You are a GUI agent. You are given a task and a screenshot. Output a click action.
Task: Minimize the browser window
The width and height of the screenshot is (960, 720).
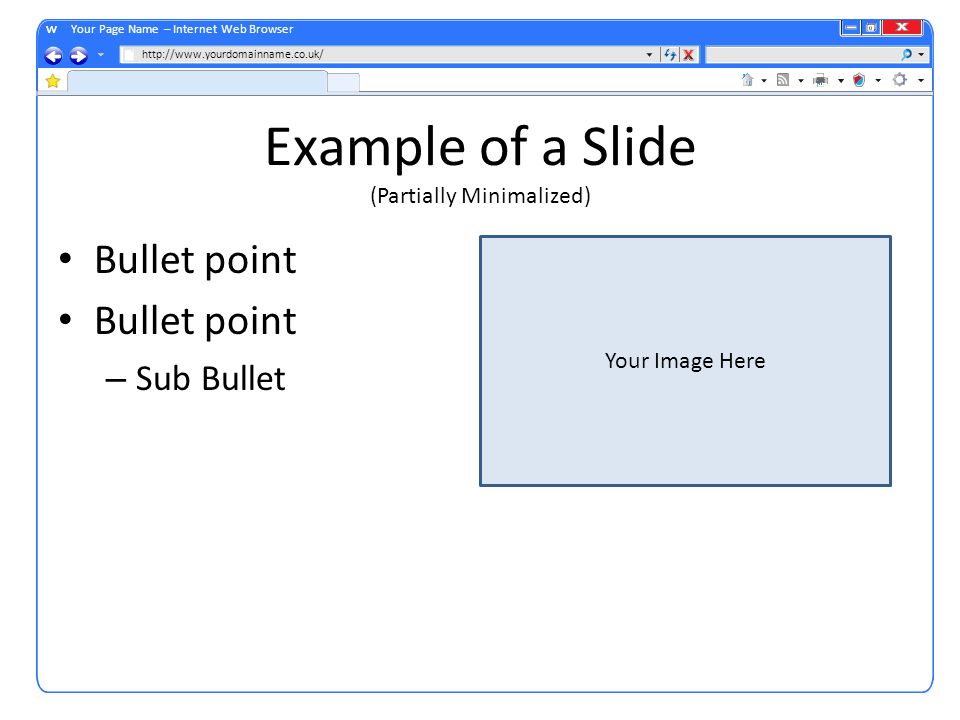[851, 28]
